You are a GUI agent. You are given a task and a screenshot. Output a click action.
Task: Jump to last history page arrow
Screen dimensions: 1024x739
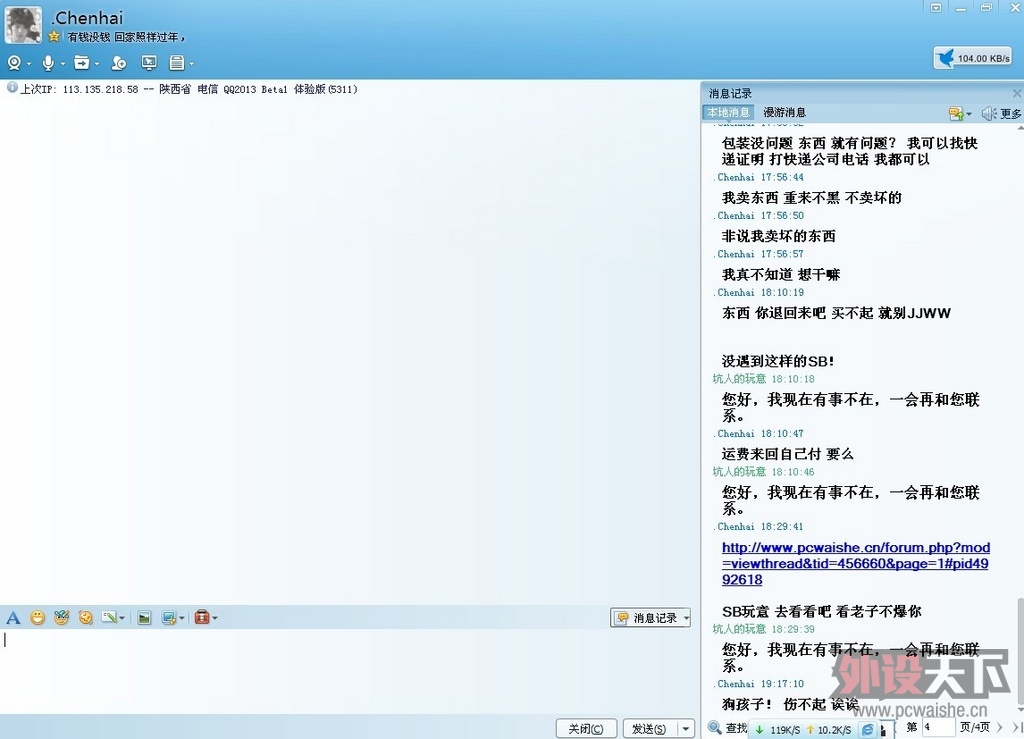click(x=1016, y=727)
